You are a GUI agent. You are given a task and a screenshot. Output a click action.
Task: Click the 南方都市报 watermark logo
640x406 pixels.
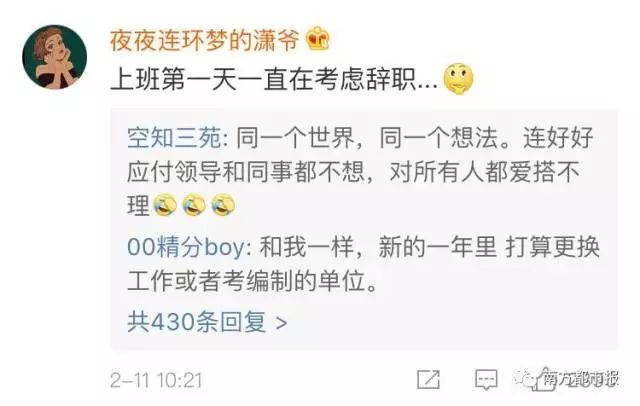[567, 379]
